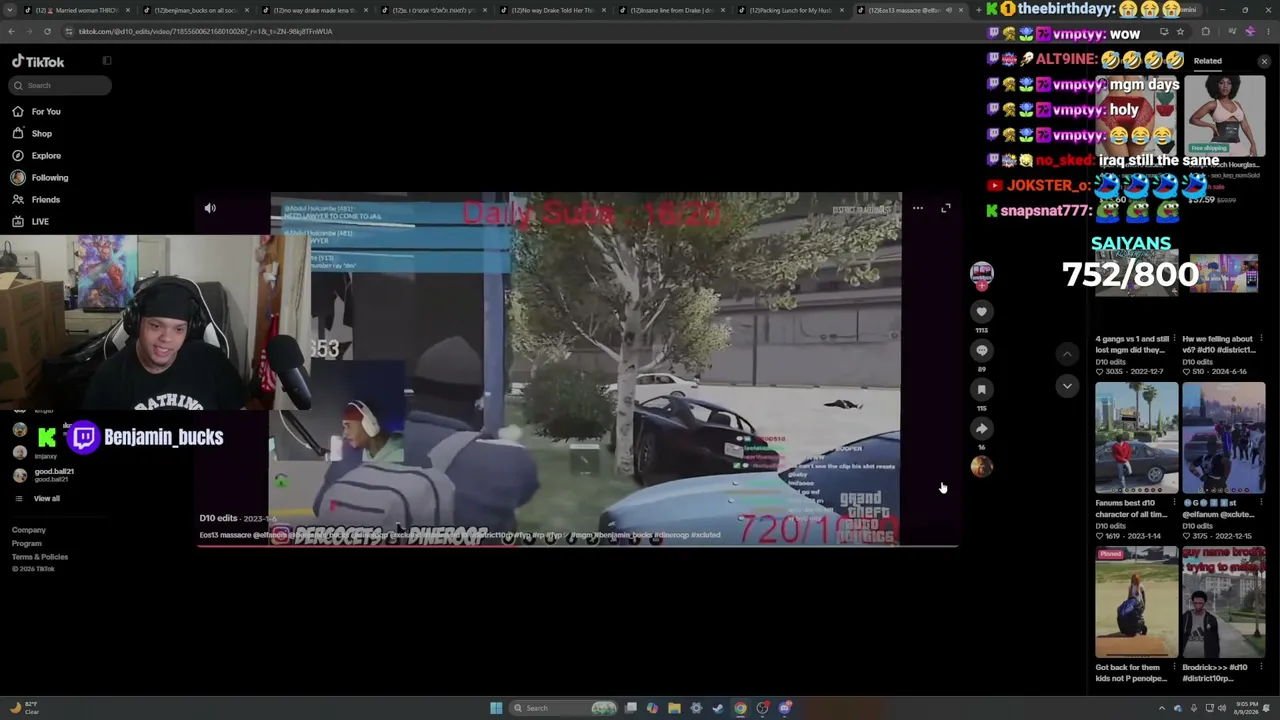Viewport: 1280px width, 720px height.
Task: Focus the TikTok search field
Action: coord(60,85)
